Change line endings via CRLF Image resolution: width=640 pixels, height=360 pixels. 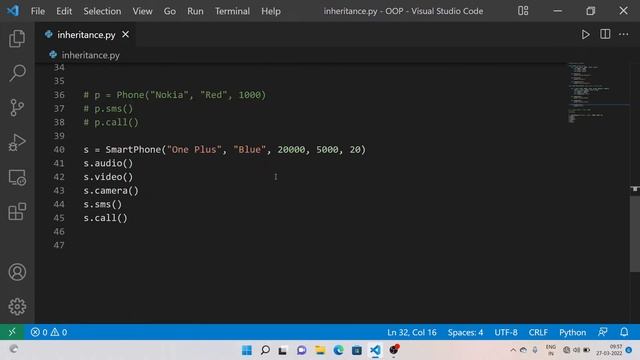click(538, 332)
